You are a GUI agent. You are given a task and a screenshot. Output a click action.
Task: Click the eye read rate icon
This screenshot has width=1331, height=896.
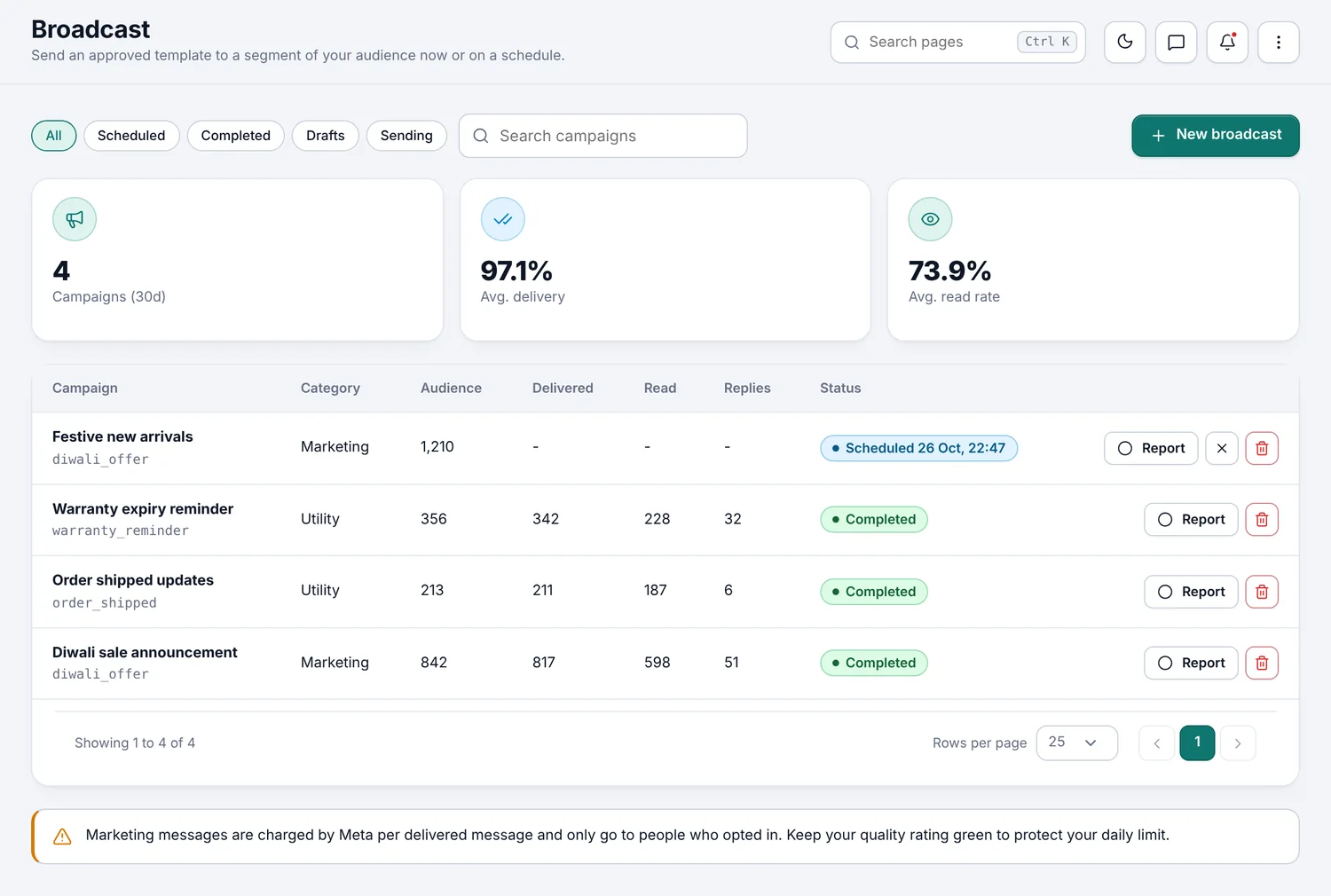(930, 219)
